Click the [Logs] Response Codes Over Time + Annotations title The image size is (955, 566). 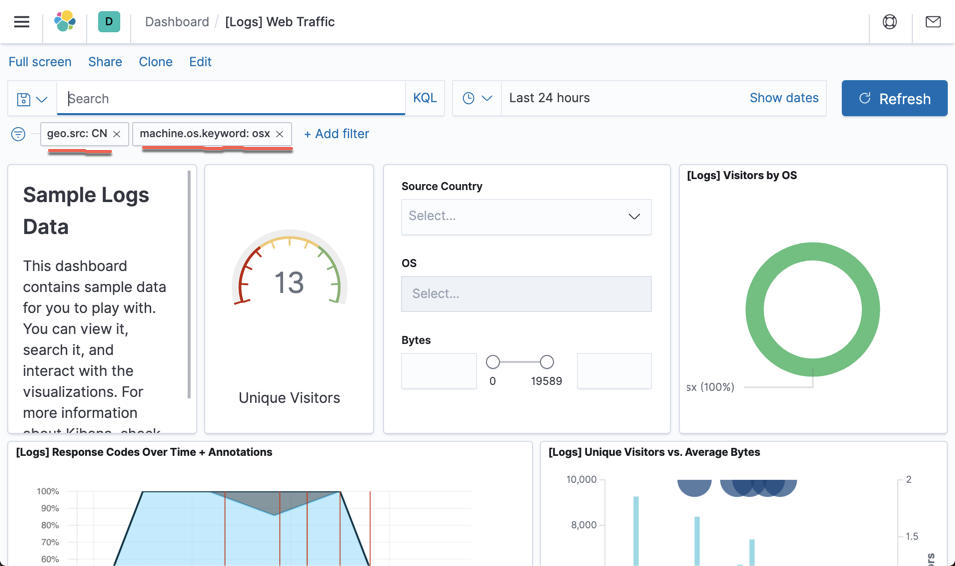[144, 452]
